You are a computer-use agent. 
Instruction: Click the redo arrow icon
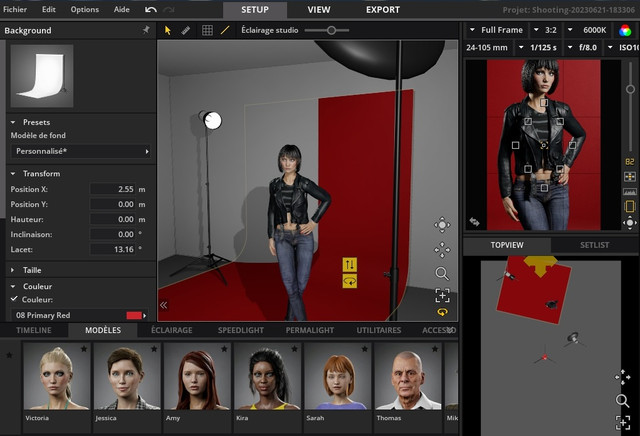pyautogui.click(x=169, y=9)
